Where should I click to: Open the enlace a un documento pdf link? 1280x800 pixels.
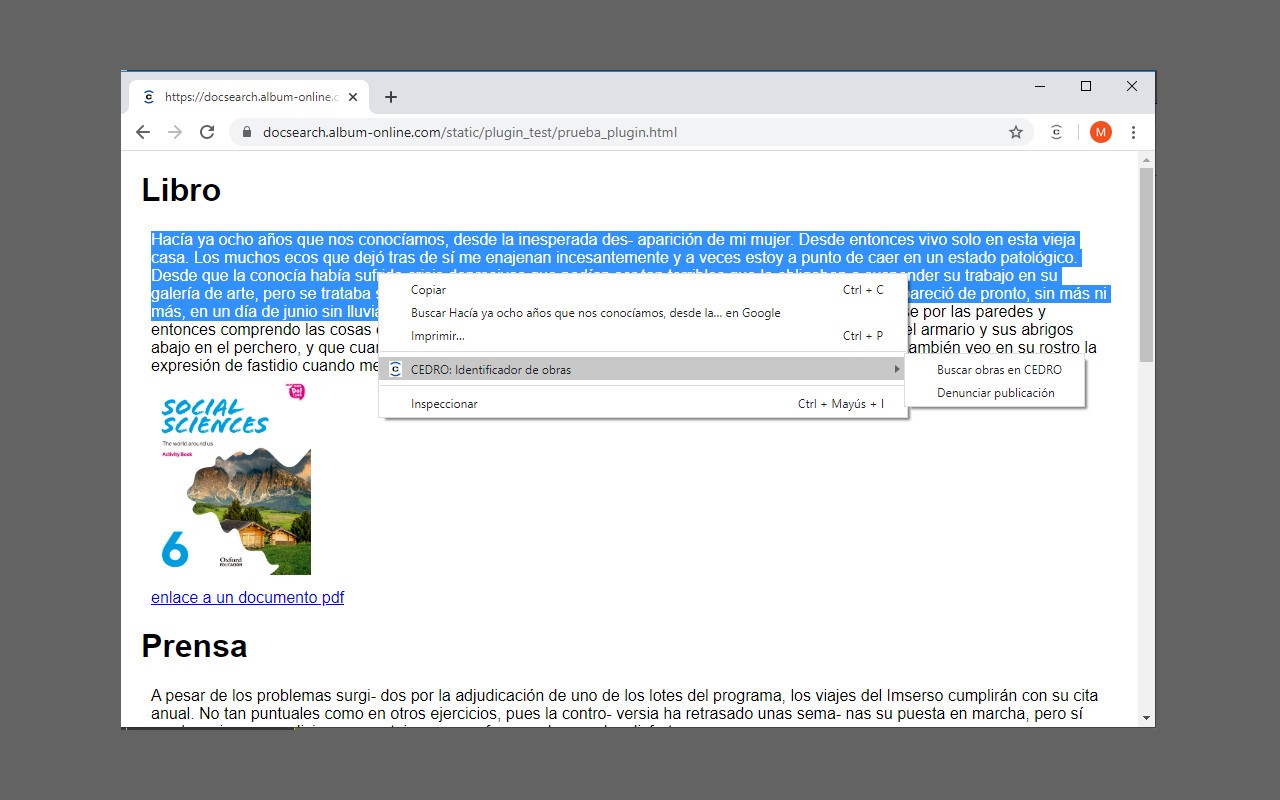click(x=247, y=598)
